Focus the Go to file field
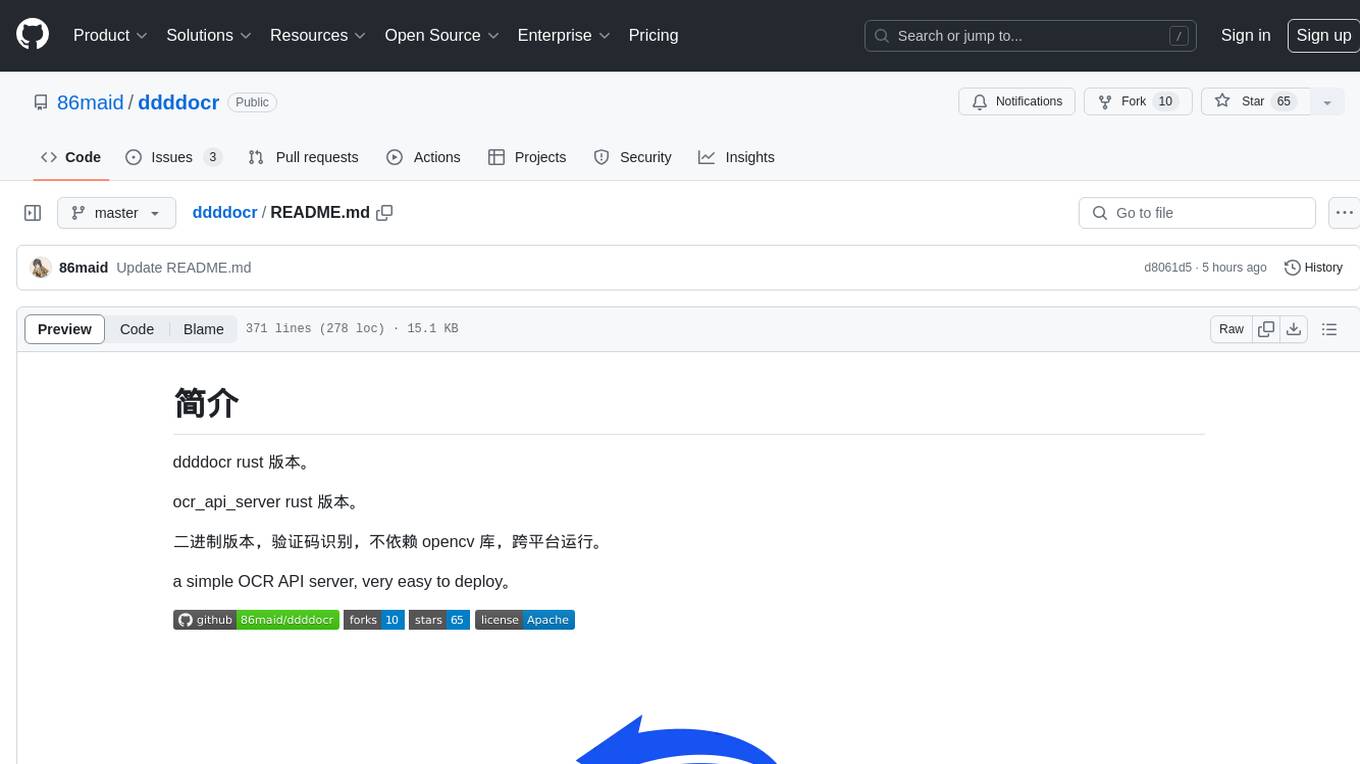1360x764 pixels. point(1197,213)
